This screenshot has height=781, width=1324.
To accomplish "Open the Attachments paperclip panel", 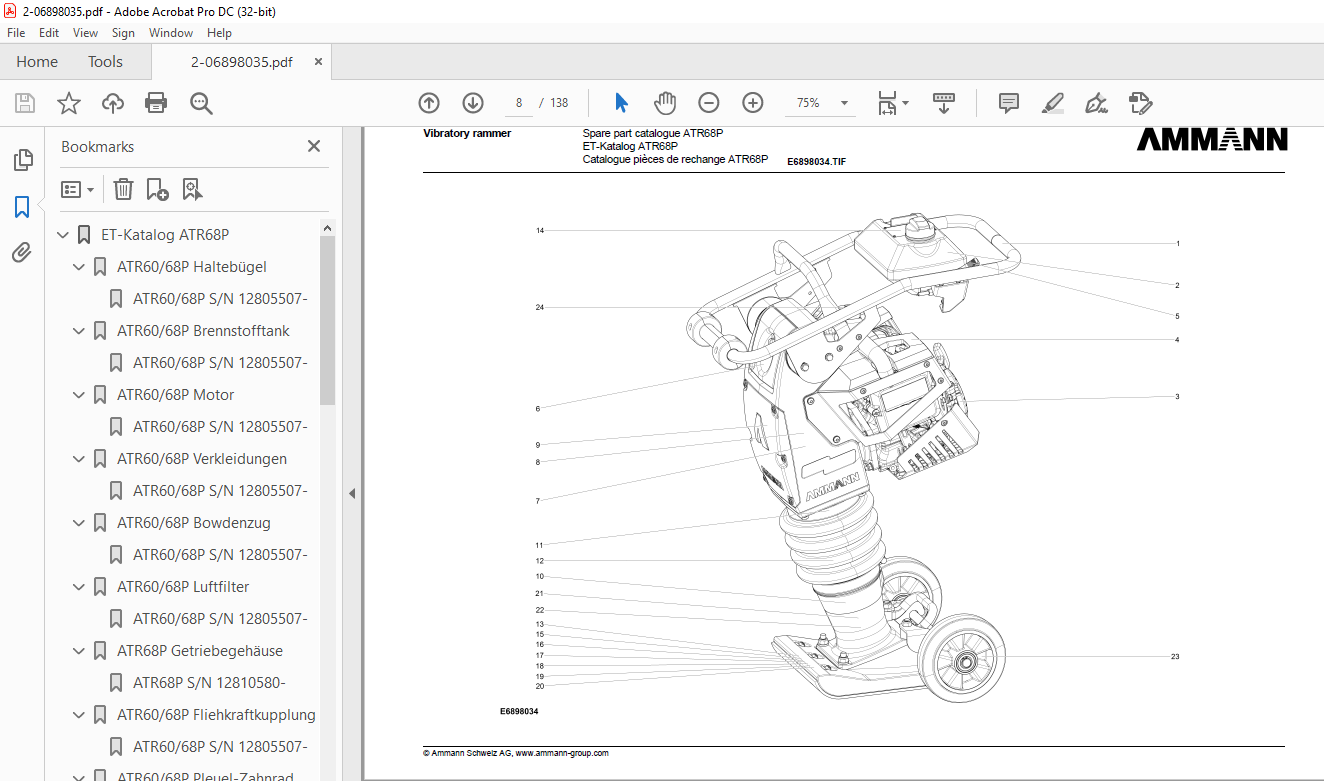I will (x=22, y=253).
